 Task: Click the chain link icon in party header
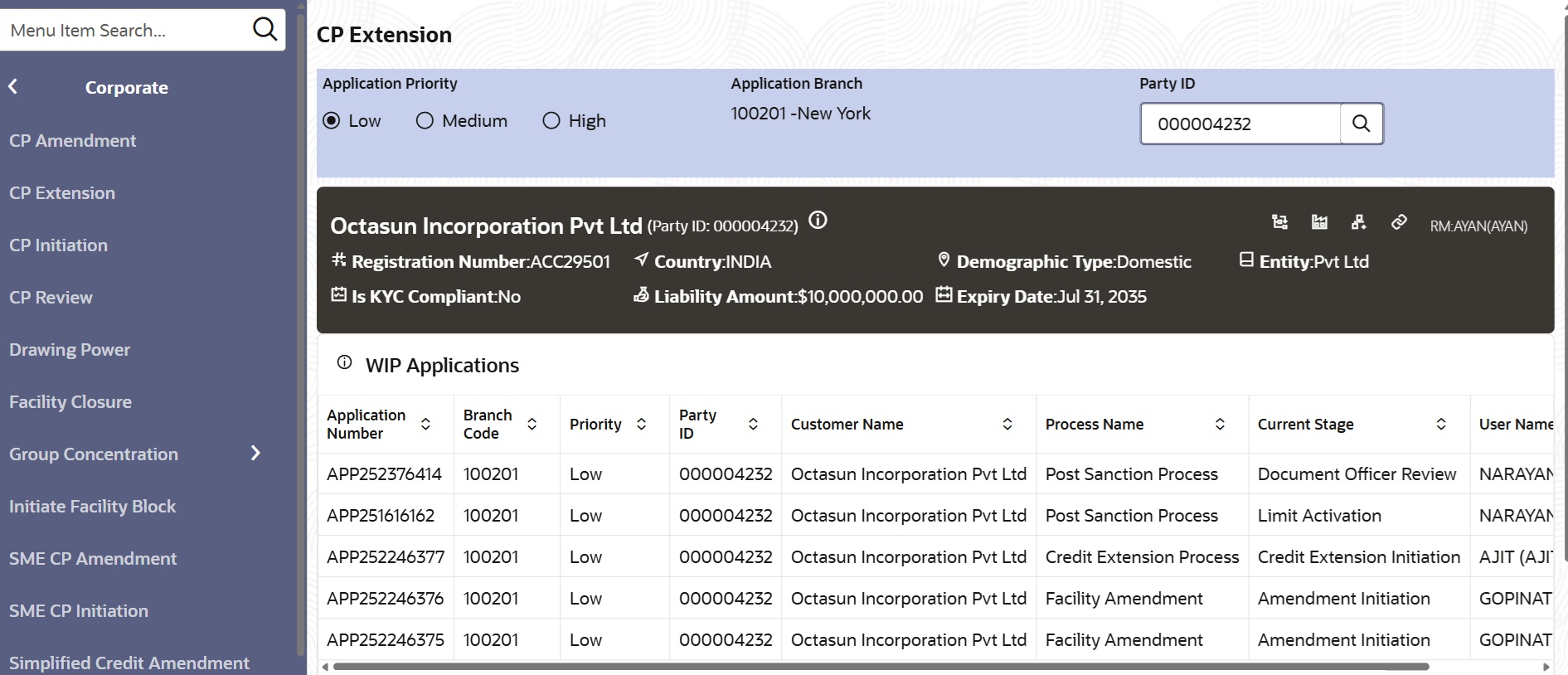tap(1399, 222)
